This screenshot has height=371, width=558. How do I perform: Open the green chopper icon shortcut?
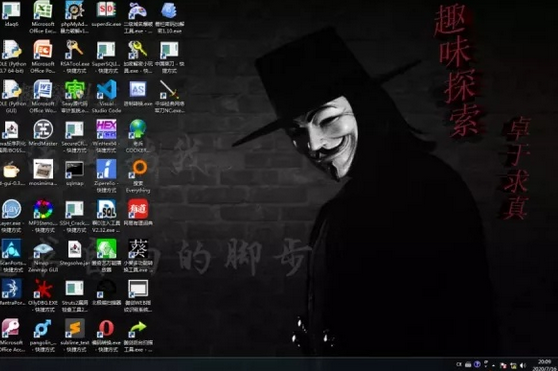click(x=106, y=256)
